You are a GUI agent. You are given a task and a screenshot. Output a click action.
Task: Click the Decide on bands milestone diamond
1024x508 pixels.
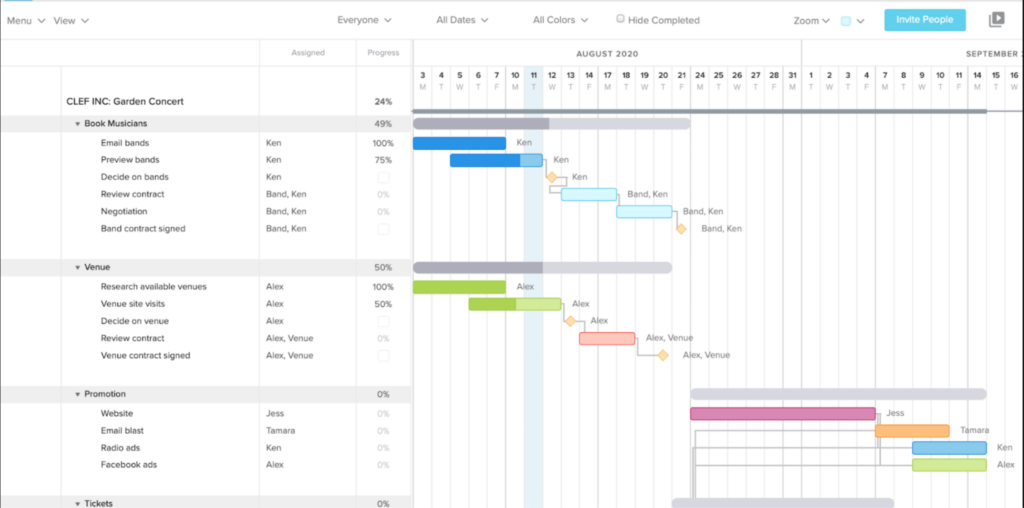(551, 177)
